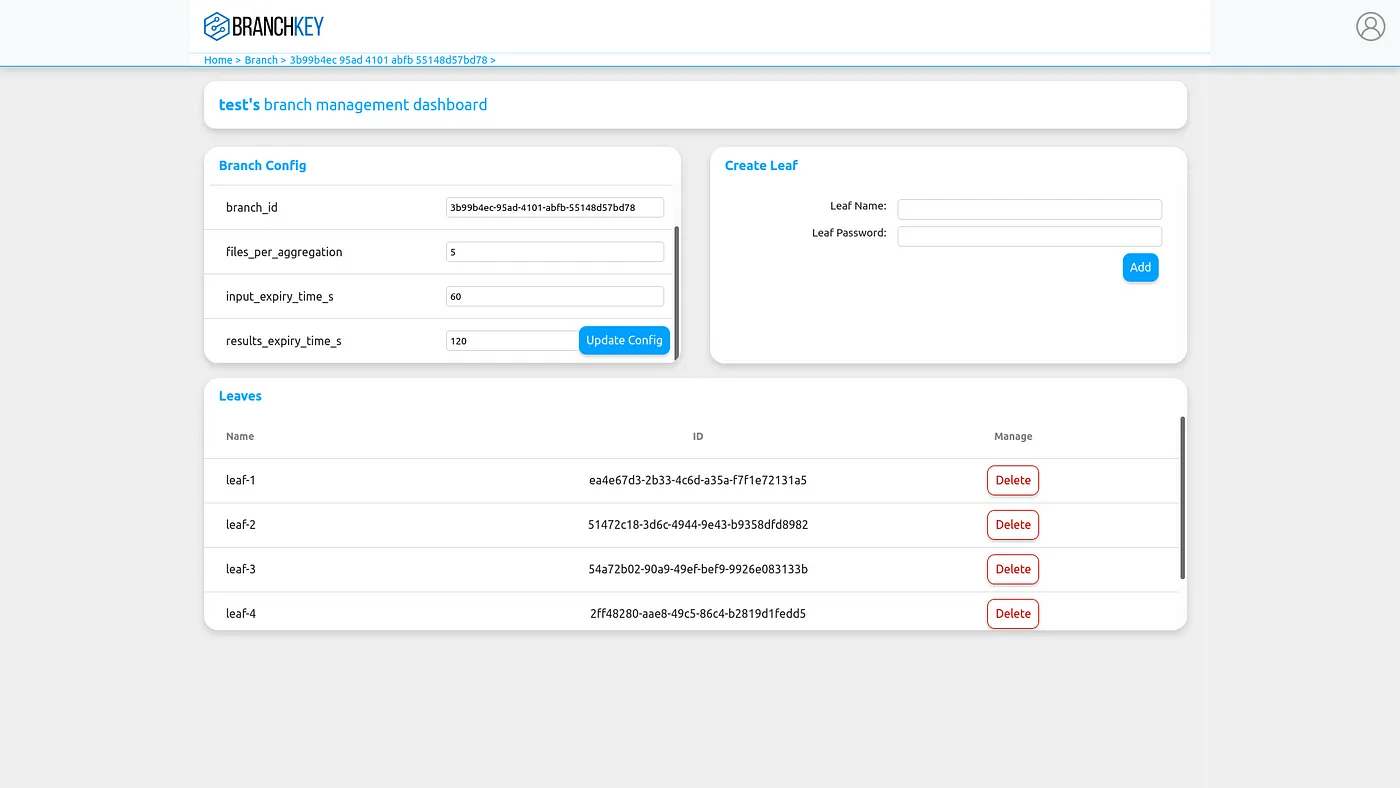Open the user profile account icon
1400x788 pixels.
pyautogui.click(x=1370, y=26)
